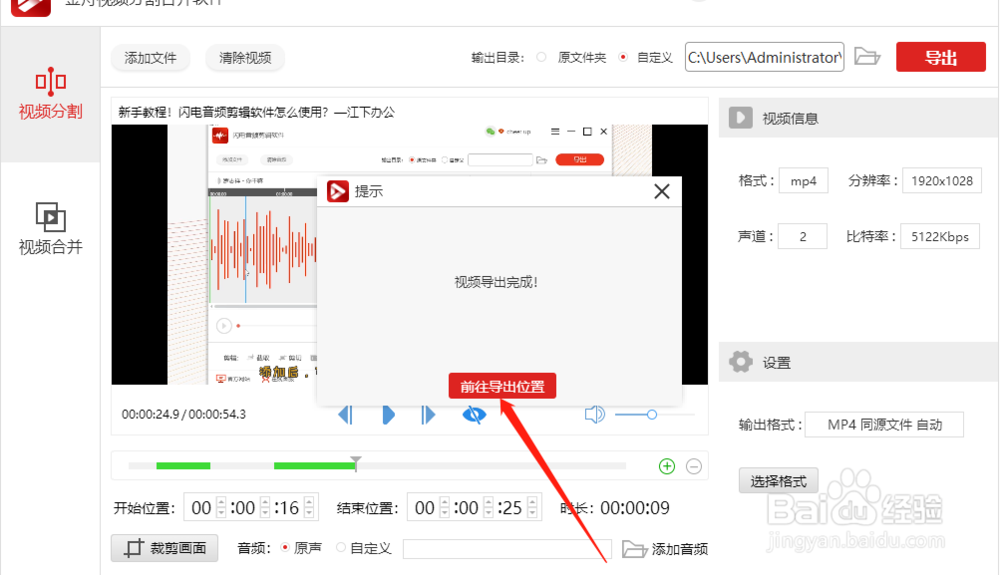Adjust start position hours stepper arrows
This screenshot has width=1000, height=575.
pyautogui.click(x=221, y=508)
